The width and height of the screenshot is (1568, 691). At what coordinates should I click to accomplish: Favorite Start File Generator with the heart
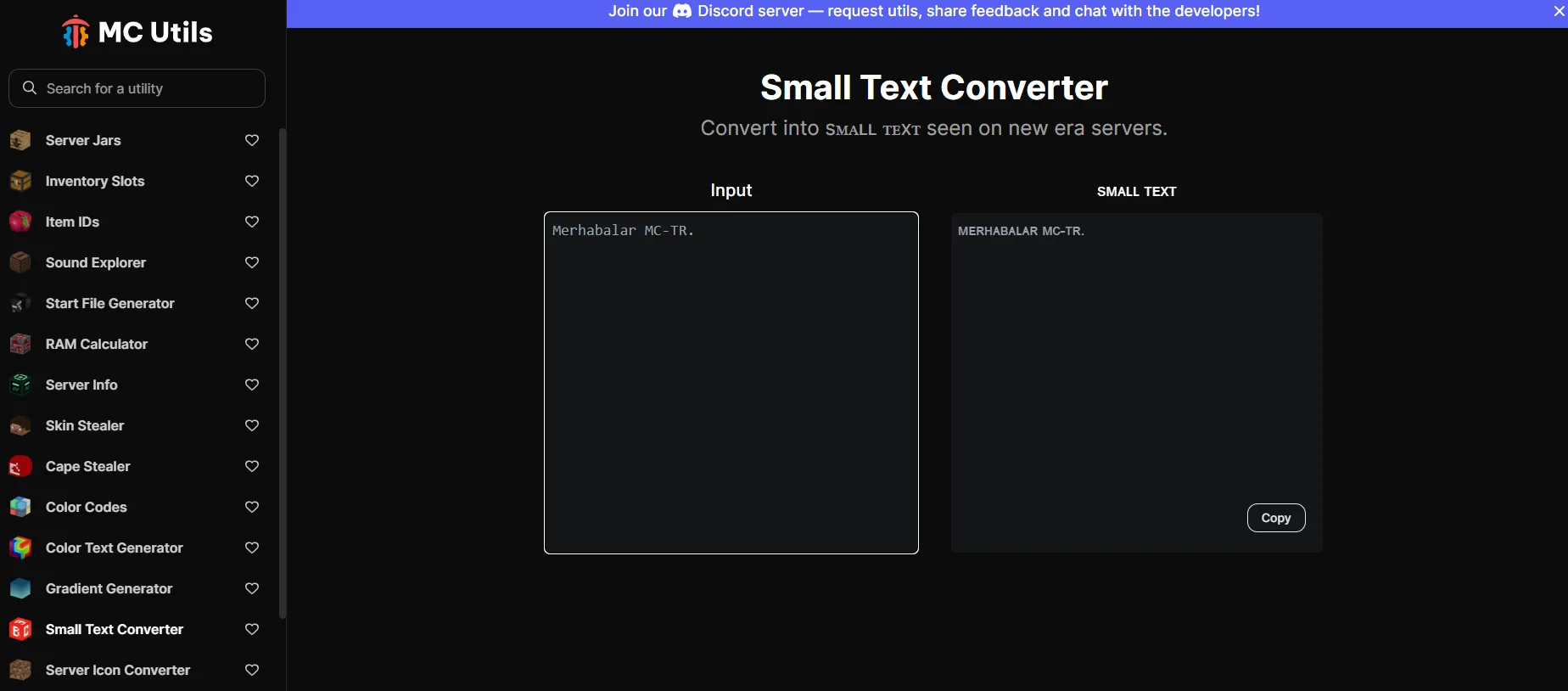[x=252, y=303]
